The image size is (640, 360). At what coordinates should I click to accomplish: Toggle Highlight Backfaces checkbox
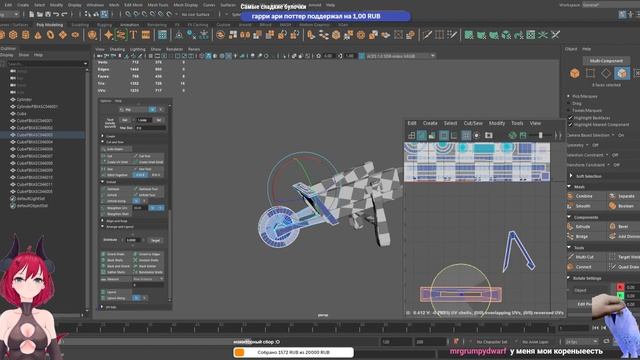tap(570, 118)
